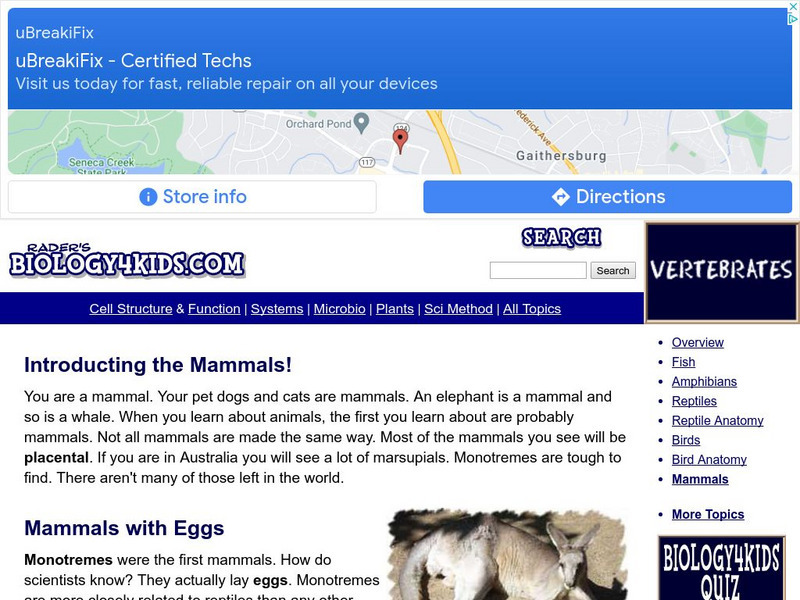The width and height of the screenshot is (800, 600).
Task: Close the uBreakiFix ad with the X icon
Action: pyautogui.click(x=792, y=7)
